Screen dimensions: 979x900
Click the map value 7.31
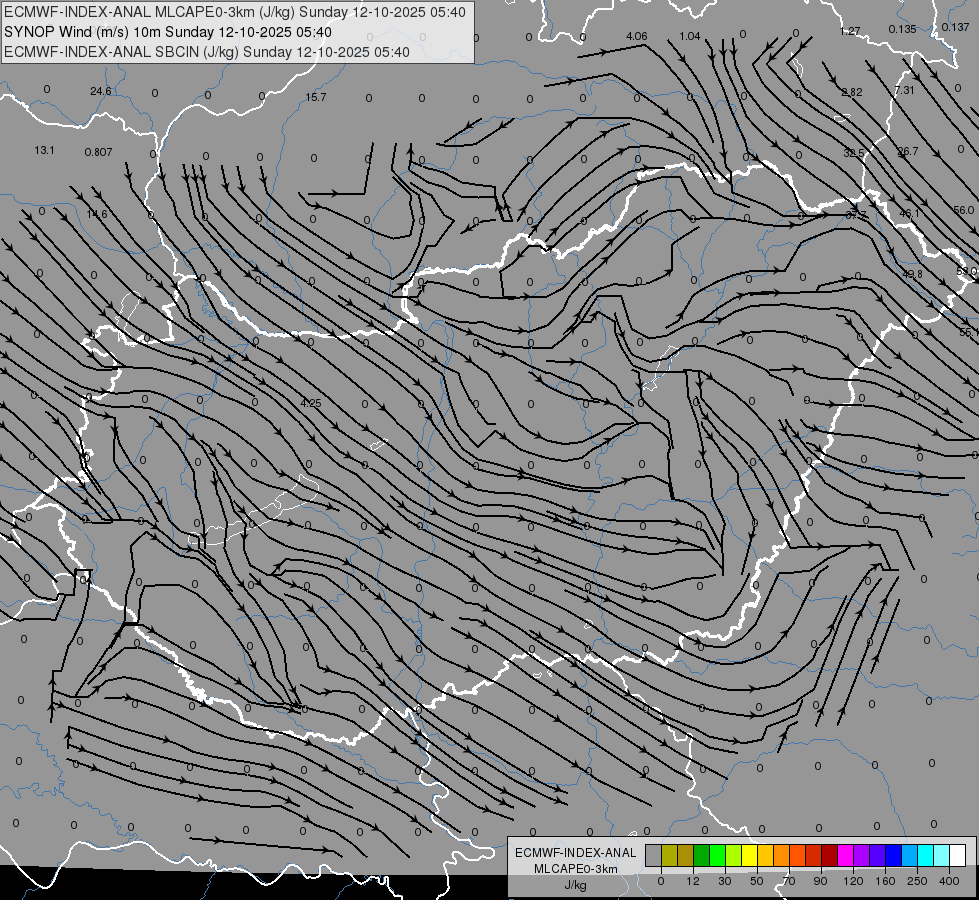click(905, 91)
